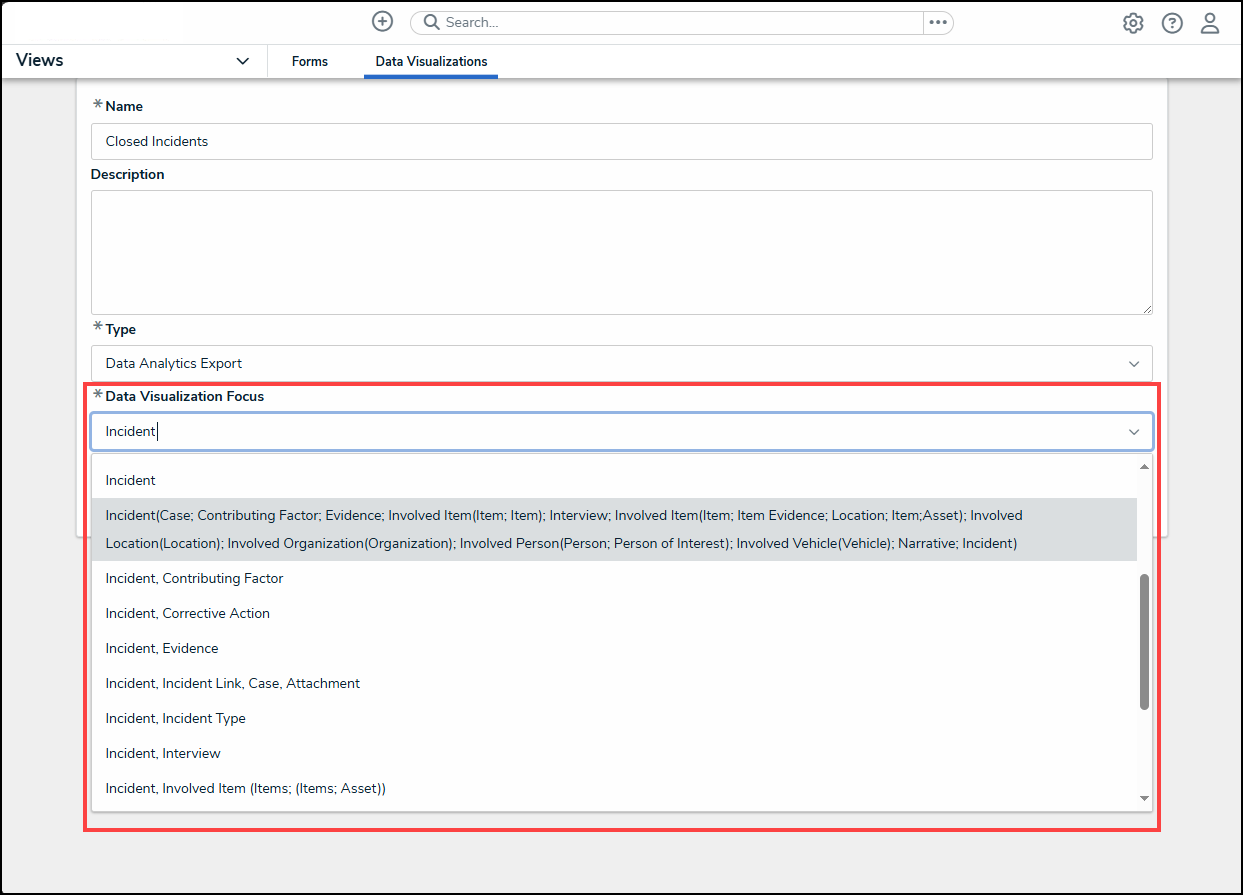Screen dimensions: 1243x895
Task: Open the help question mark icon
Action: (1172, 24)
